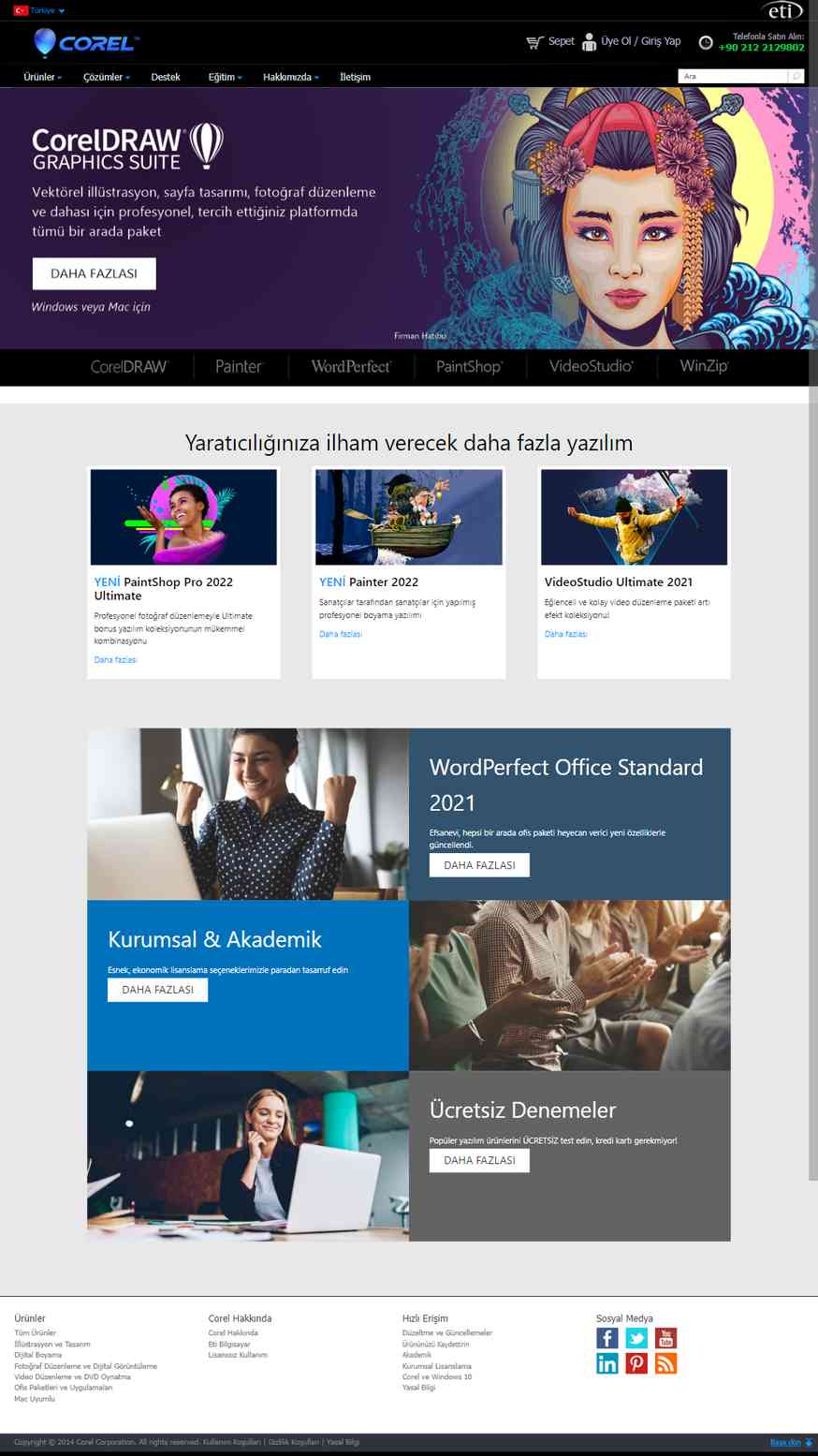Open the Facebook social media icon
The width and height of the screenshot is (818, 1456).
click(607, 1338)
